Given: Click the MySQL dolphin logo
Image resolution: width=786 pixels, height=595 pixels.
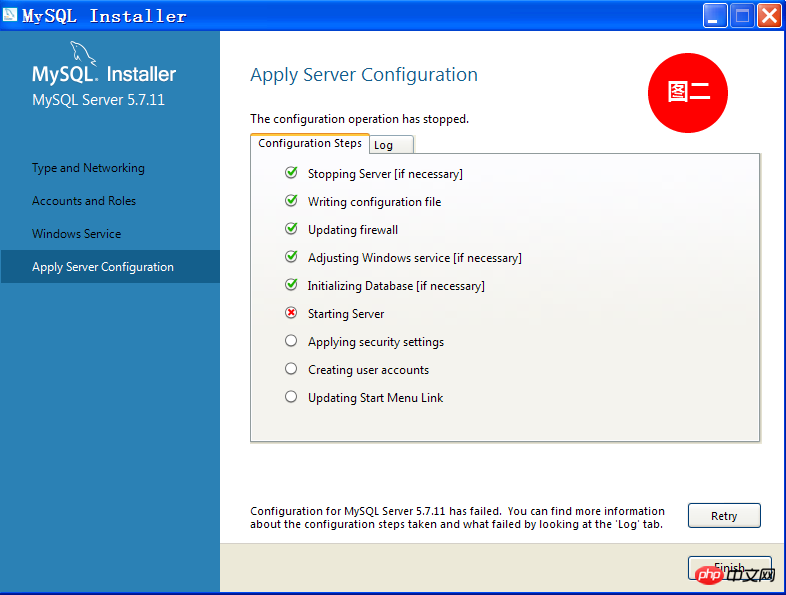Looking at the screenshot, I should pos(83,52).
